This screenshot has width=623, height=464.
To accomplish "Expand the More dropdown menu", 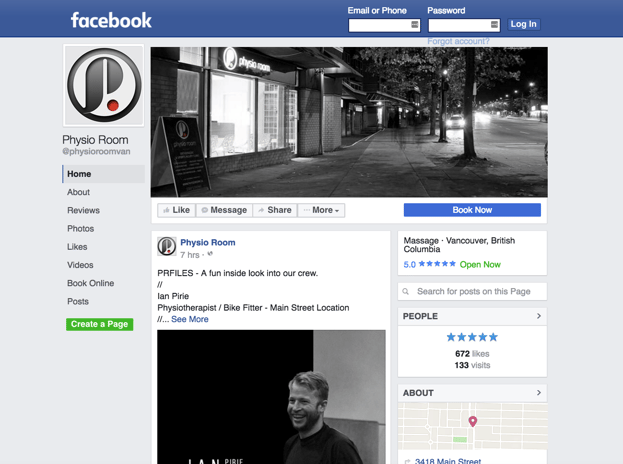I will 321,210.
